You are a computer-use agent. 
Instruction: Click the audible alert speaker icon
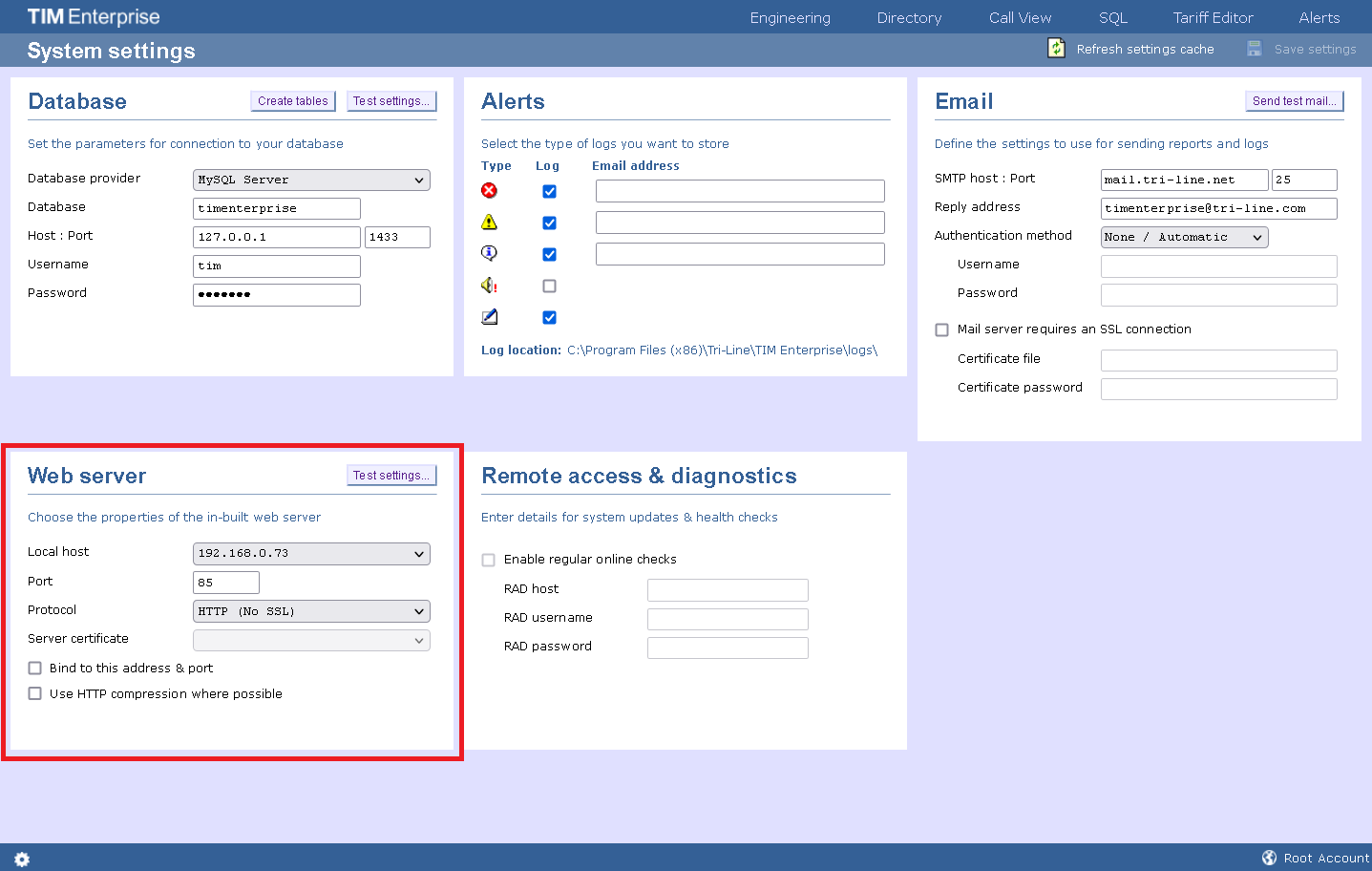(x=489, y=285)
